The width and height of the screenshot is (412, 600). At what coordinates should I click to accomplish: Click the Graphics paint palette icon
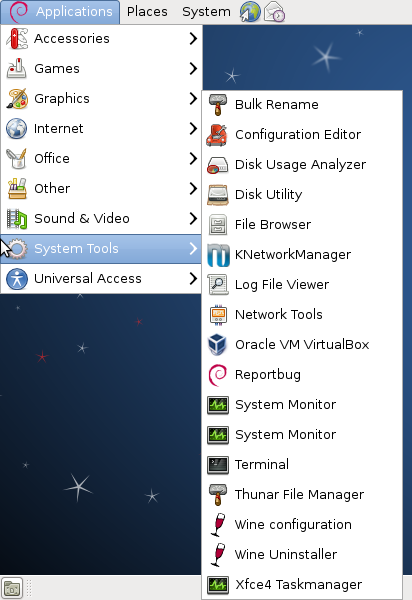(17, 98)
